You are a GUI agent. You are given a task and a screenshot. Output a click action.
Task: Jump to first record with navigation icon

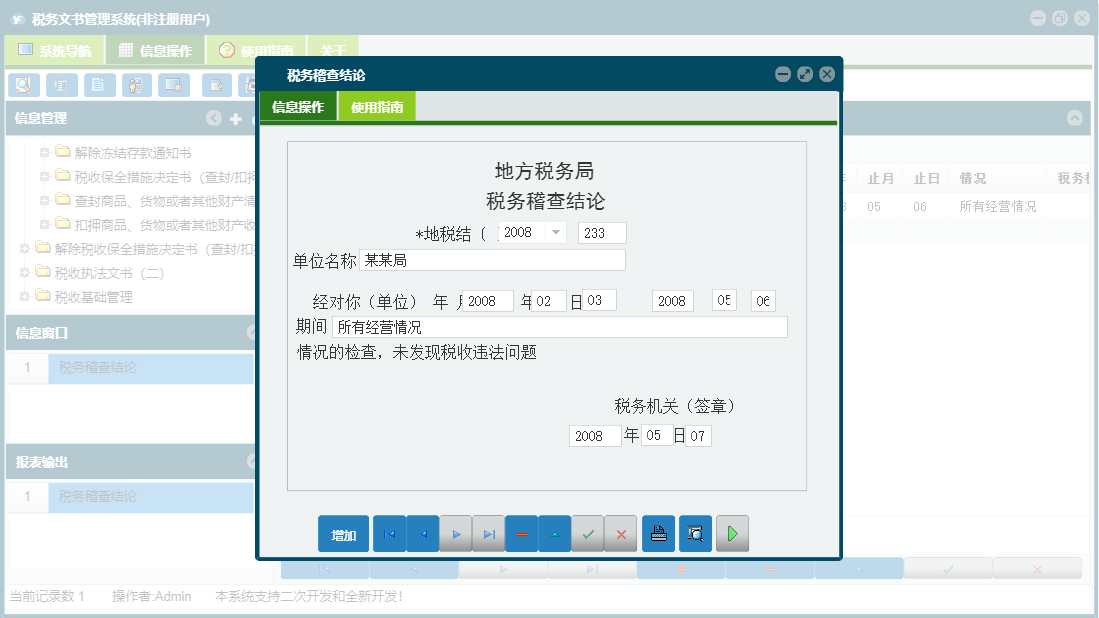pyautogui.click(x=389, y=533)
